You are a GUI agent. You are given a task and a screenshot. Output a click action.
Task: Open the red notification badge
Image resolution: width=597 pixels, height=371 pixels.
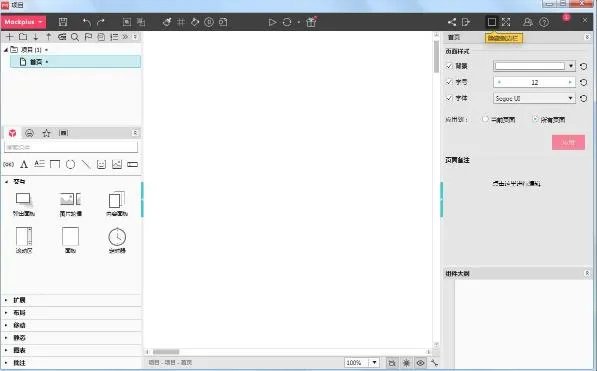(x=566, y=18)
